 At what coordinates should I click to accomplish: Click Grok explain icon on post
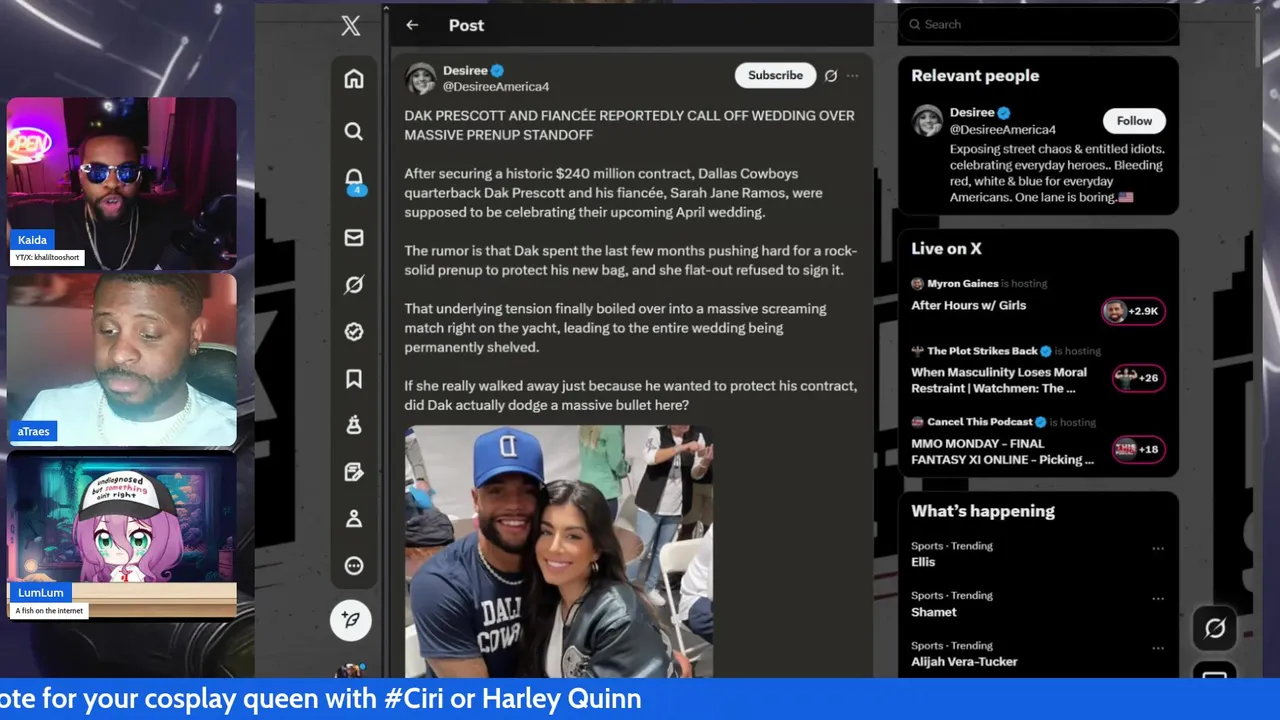tap(830, 76)
